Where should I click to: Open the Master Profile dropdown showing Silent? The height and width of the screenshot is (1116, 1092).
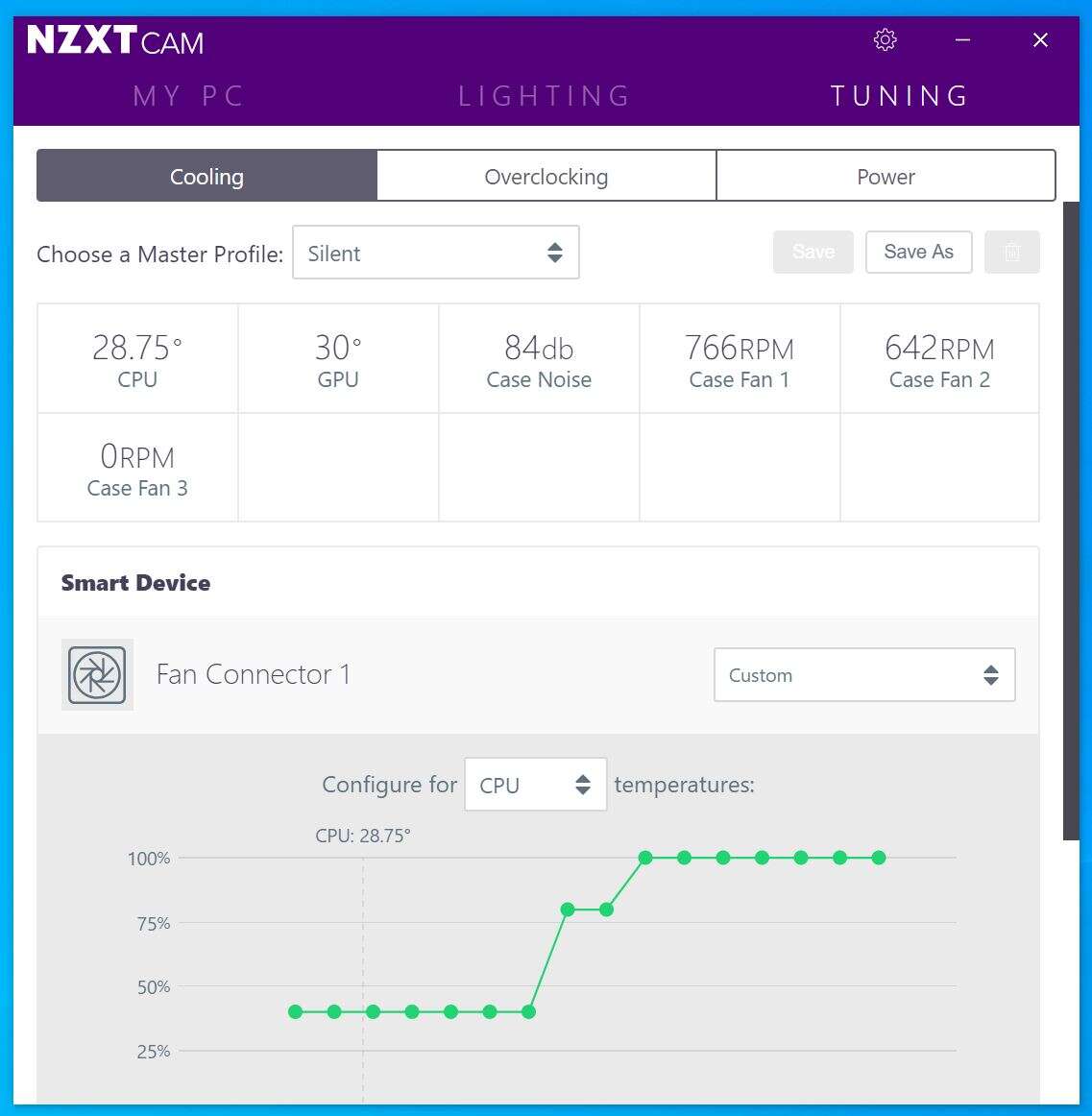click(x=435, y=253)
